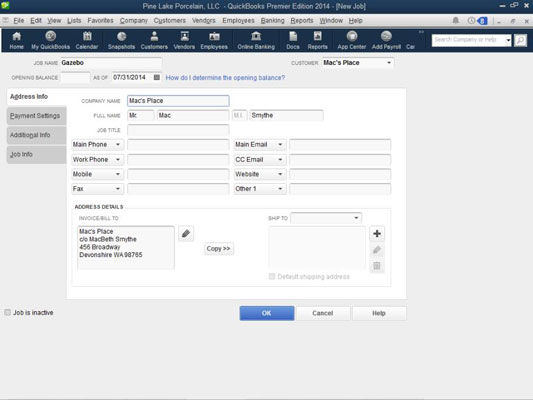Expand the Ship To dropdown

[x=356, y=218]
